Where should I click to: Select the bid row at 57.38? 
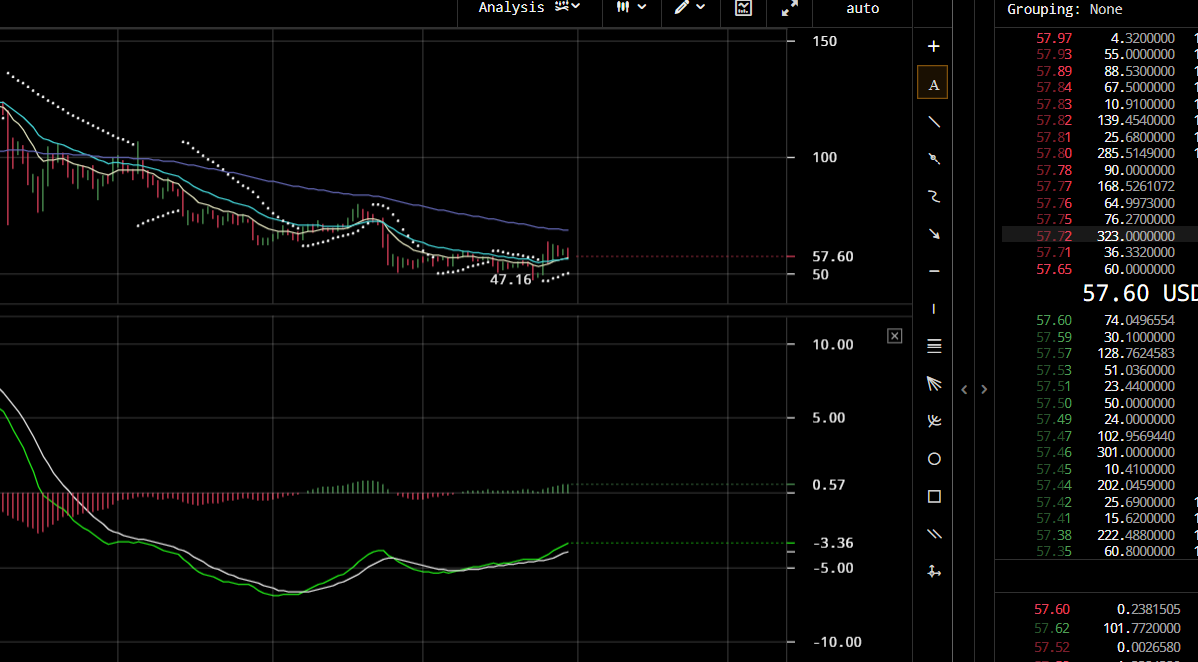1100,535
